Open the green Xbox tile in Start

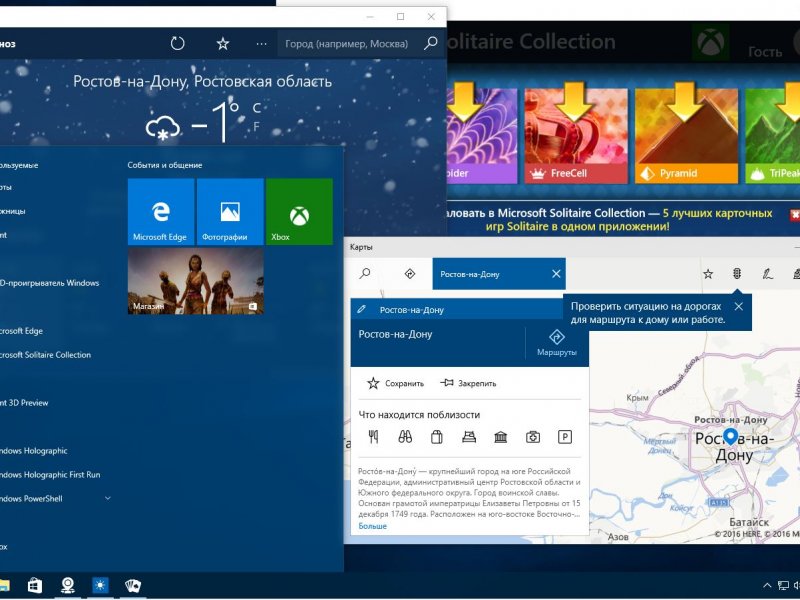click(299, 212)
